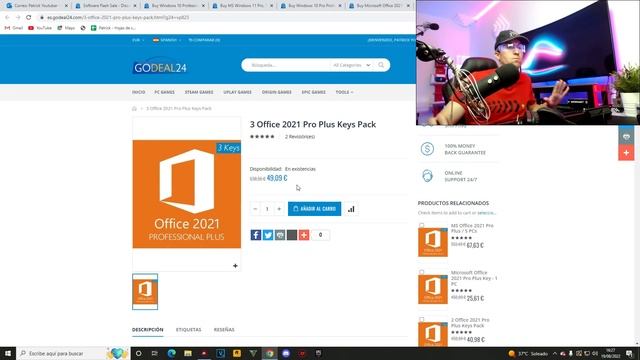This screenshot has width=640, height=360.
Task: Check the Microsoft Office 2021 Pro Plus Key 1 PC checkbox
Action: [x=422, y=272]
